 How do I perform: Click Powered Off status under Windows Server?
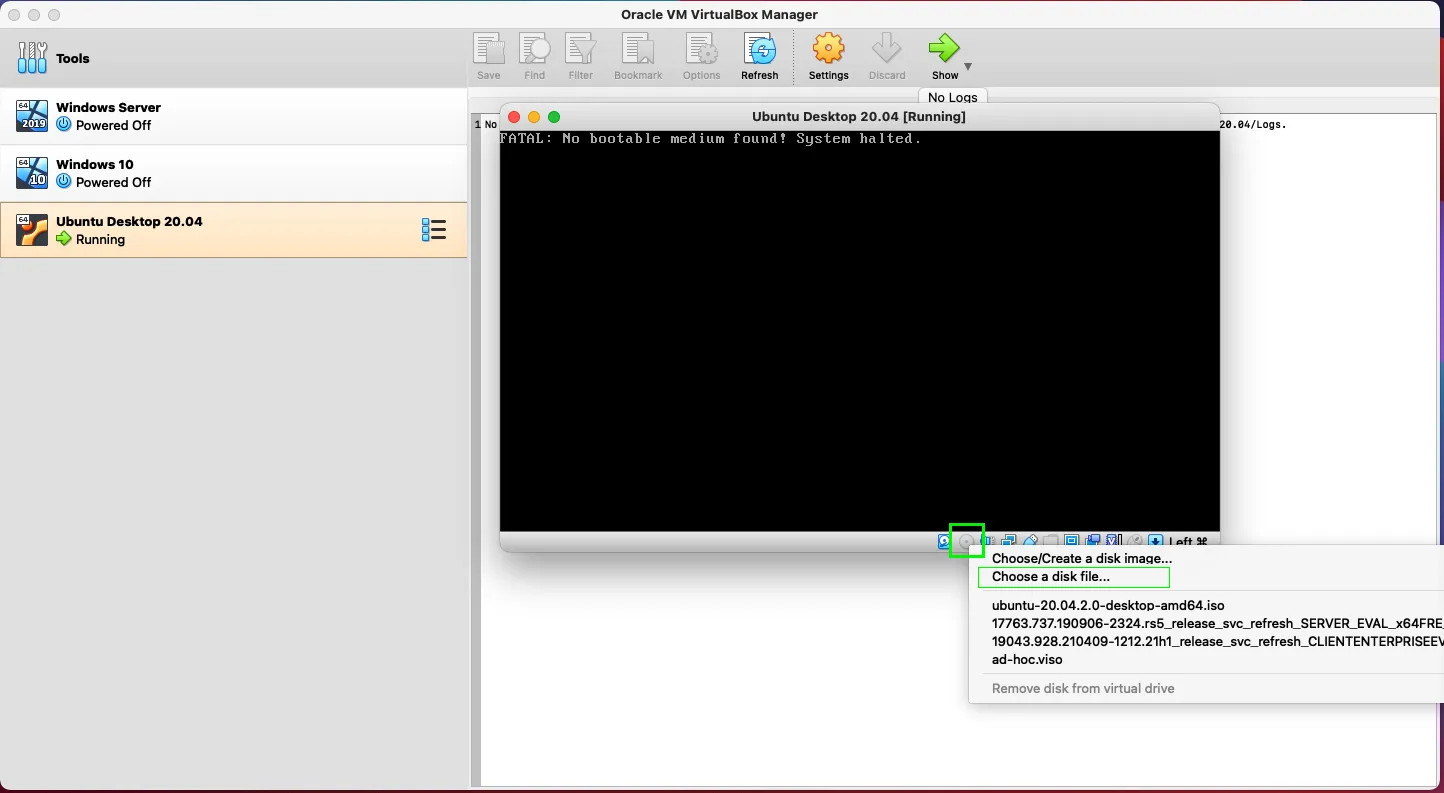(114, 125)
